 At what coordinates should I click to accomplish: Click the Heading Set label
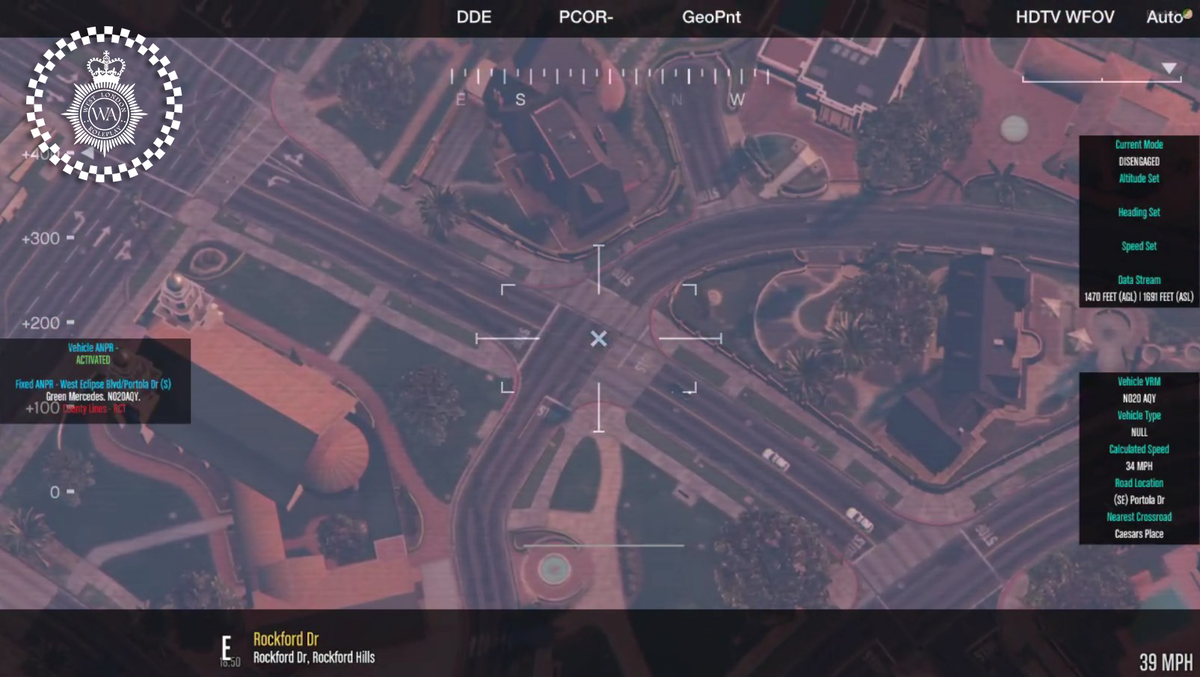[1140, 212]
